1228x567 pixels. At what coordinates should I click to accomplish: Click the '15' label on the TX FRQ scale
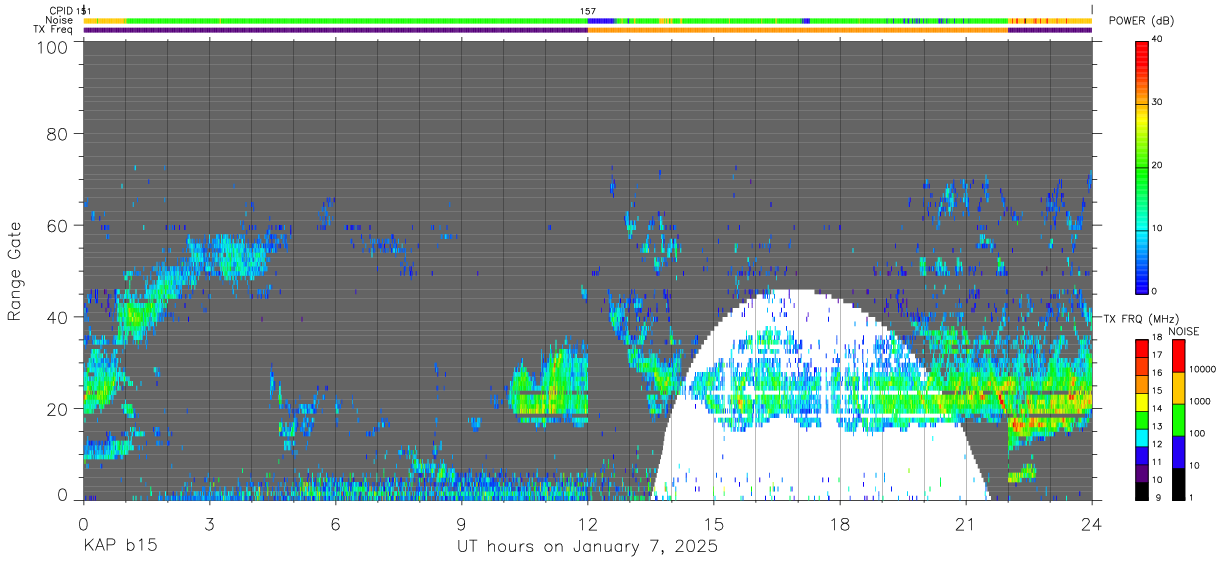coord(1157,390)
